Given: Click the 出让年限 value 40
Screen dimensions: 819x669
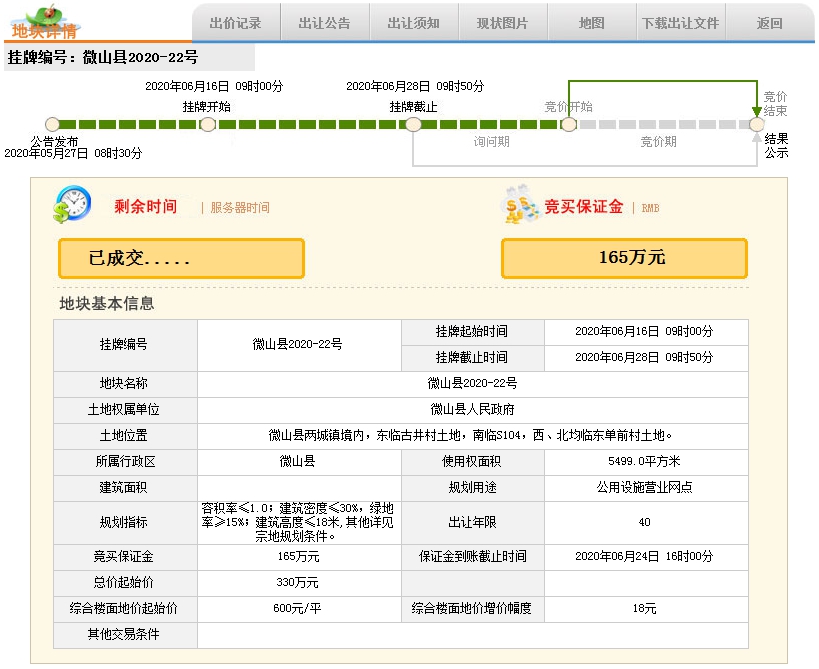Looking at the screenshot, I should point(646,522).
